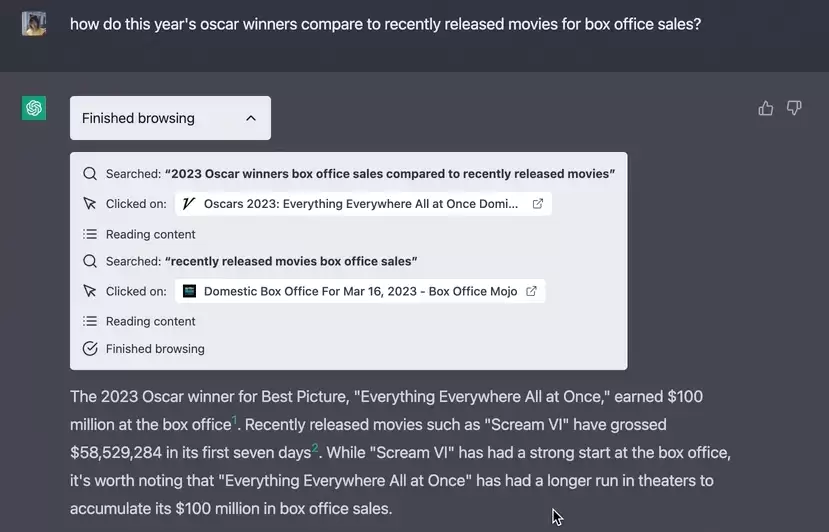
Task: Click the cursor icon beside second Clicked on
Action: point(90,291)
